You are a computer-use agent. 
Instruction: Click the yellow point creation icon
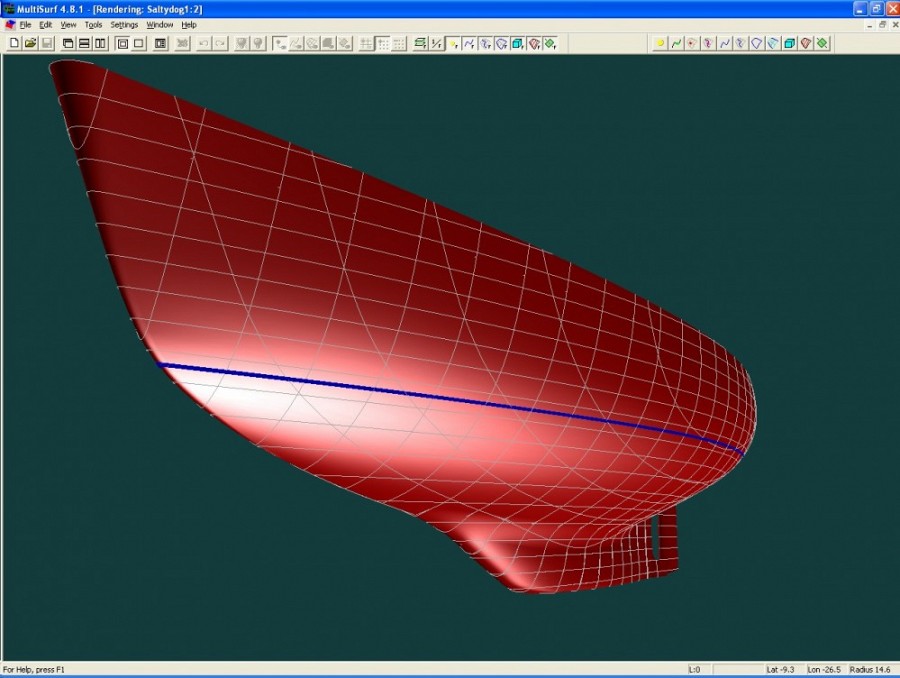pos(660,43)
